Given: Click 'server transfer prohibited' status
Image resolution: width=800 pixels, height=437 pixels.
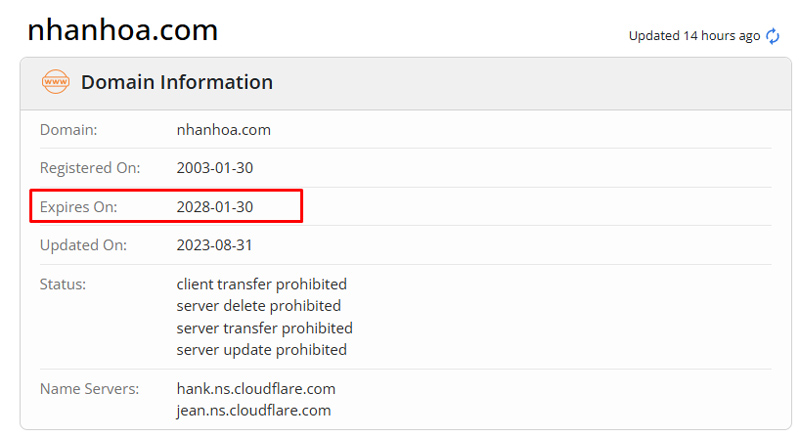Looking at the screenshot, I should (x=264, y=328).
